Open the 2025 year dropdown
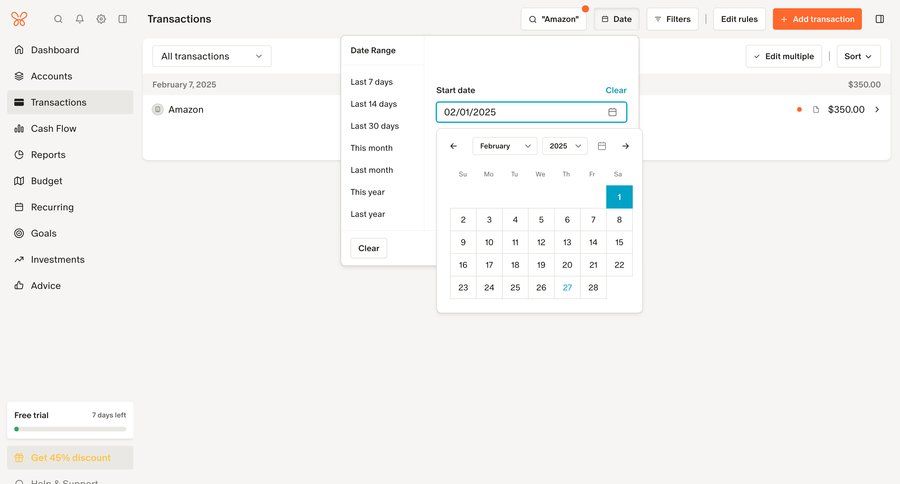This screenshot has width=900, height=484. (565, 146)
